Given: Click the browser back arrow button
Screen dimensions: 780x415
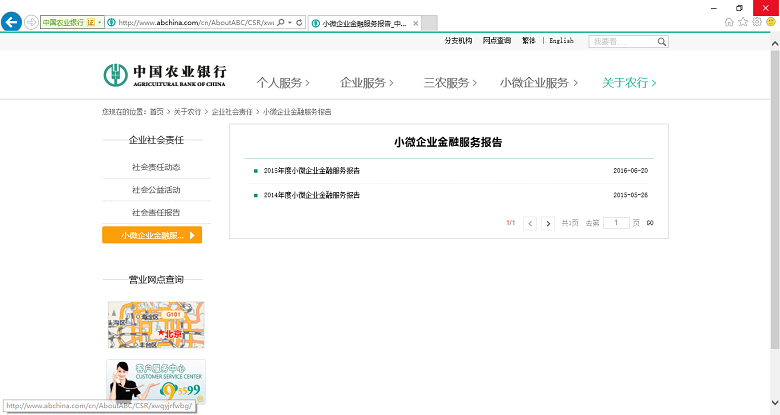Looking at the screenshot, I should point(11,22).
